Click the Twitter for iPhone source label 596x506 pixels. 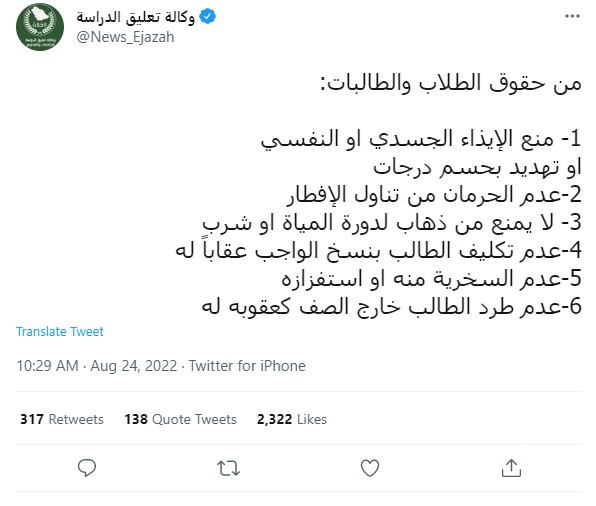[247, 366]
